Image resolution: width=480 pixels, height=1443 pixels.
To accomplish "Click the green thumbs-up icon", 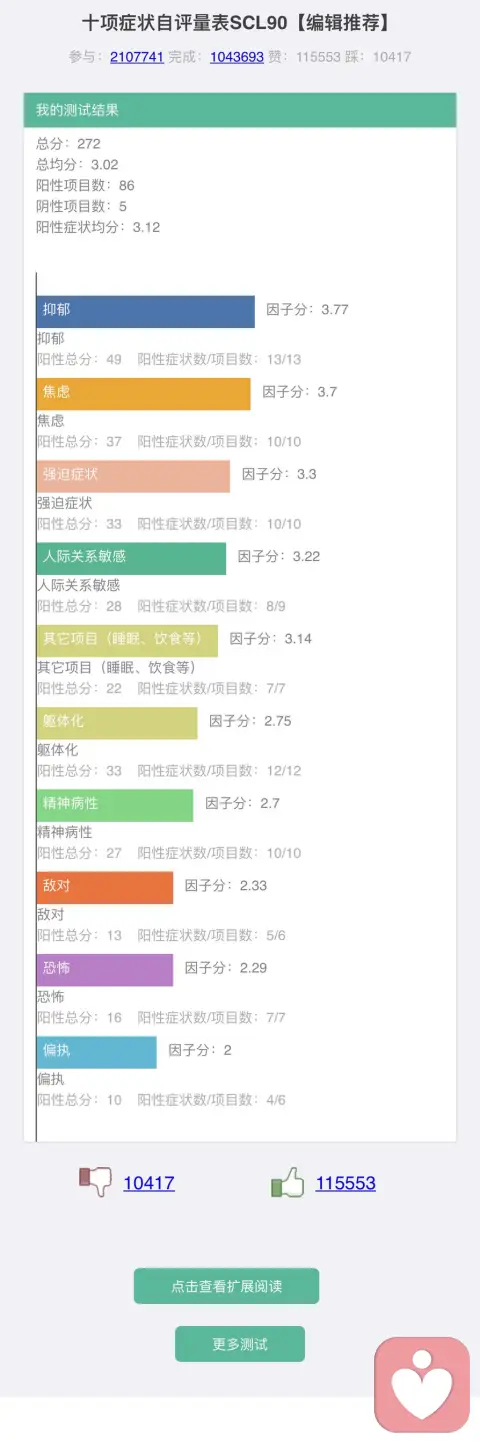I will pos(288,1183).
